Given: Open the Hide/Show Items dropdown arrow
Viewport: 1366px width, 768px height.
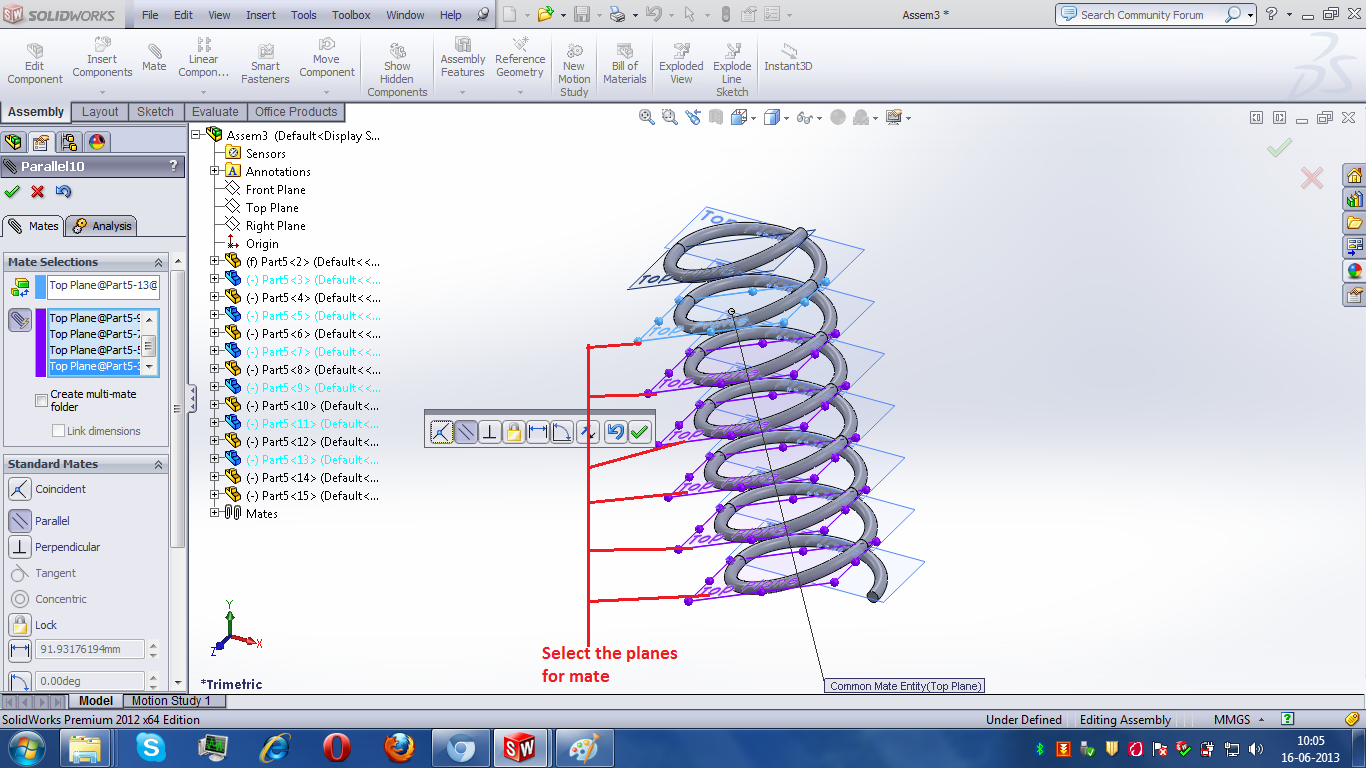Looking at the screenshot, I should click(819, 118).
